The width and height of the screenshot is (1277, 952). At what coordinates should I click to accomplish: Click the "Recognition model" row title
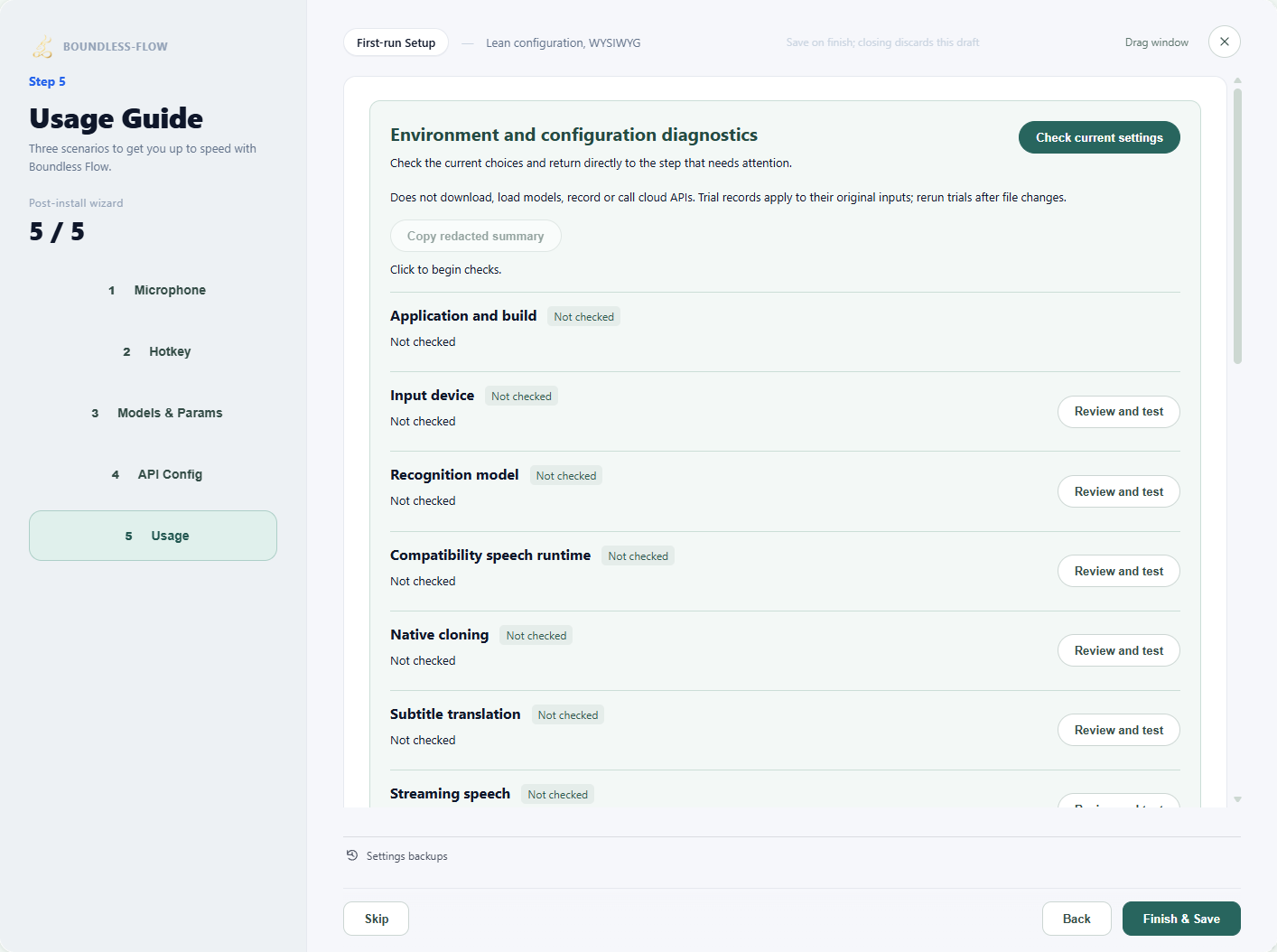coord(454,474)
